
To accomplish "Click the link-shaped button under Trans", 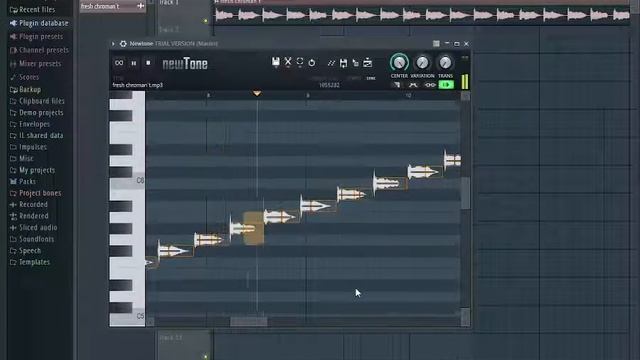I will (x=430, y=85).
